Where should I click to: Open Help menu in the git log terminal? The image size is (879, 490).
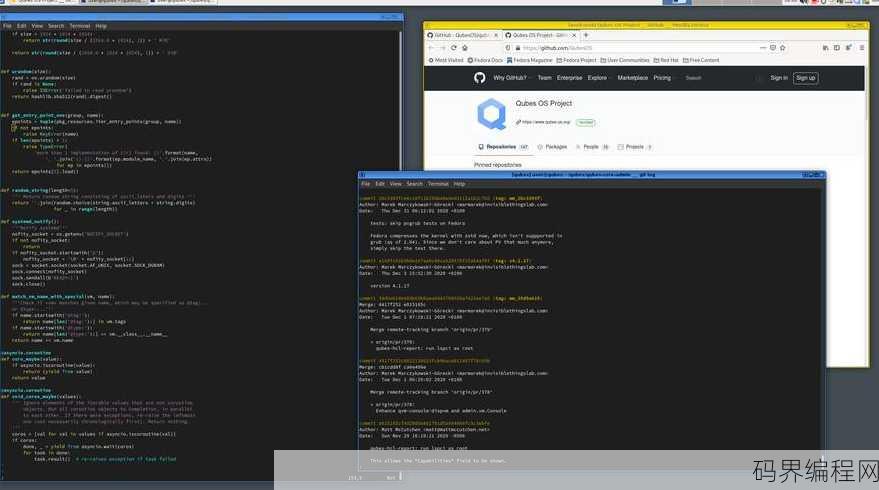pos(459,184)
